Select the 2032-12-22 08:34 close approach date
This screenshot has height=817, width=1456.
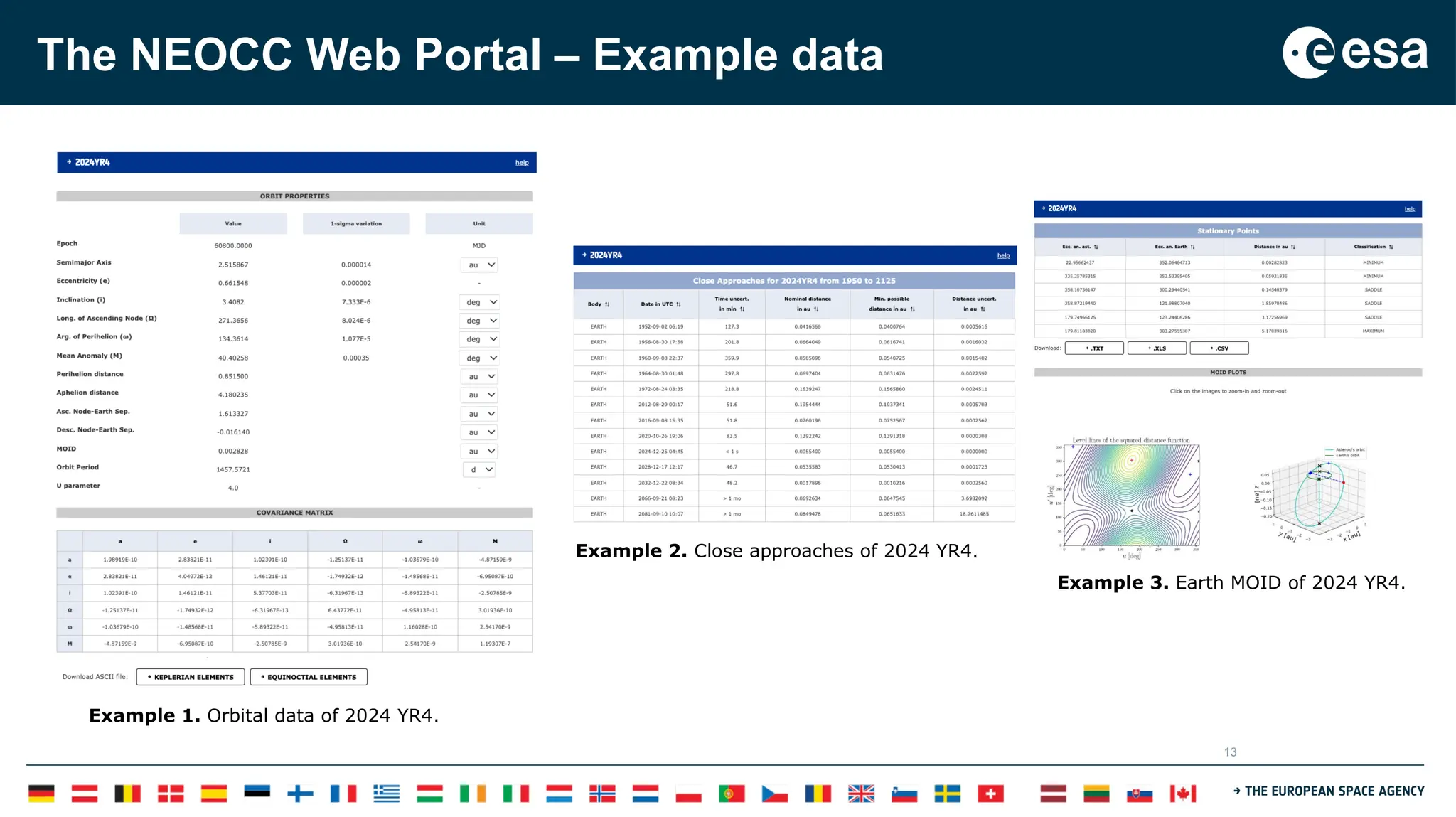coord(660,483)
